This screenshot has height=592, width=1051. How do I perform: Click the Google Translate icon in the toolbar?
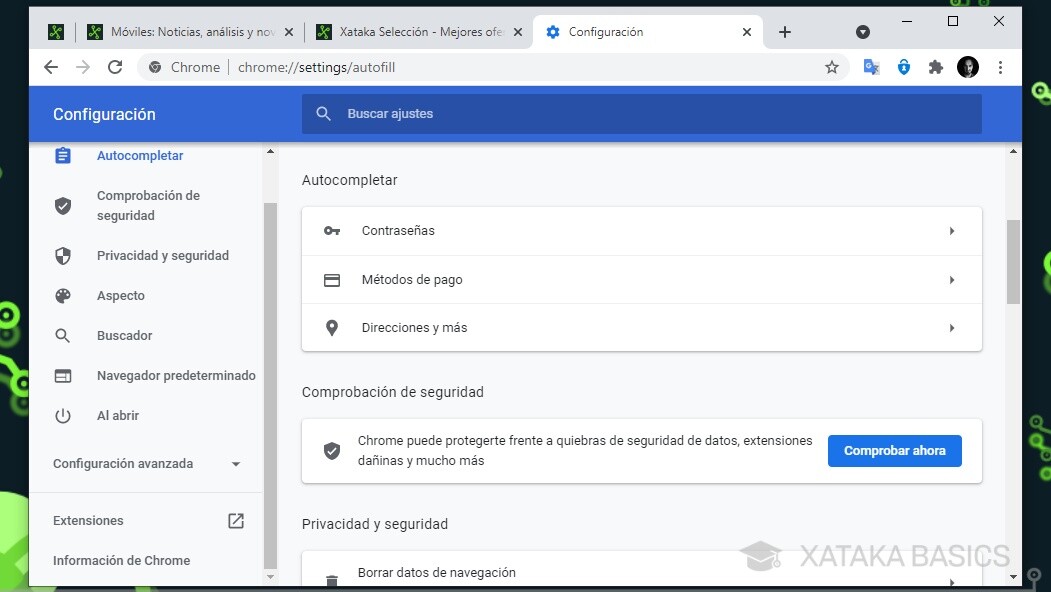click(871, 67)
